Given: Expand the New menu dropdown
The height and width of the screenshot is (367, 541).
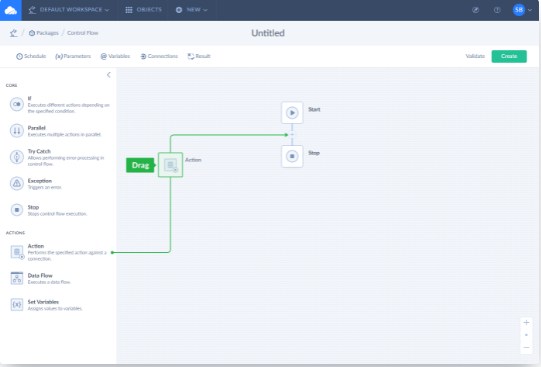Looking at the screenshot, I should [191, 10].
